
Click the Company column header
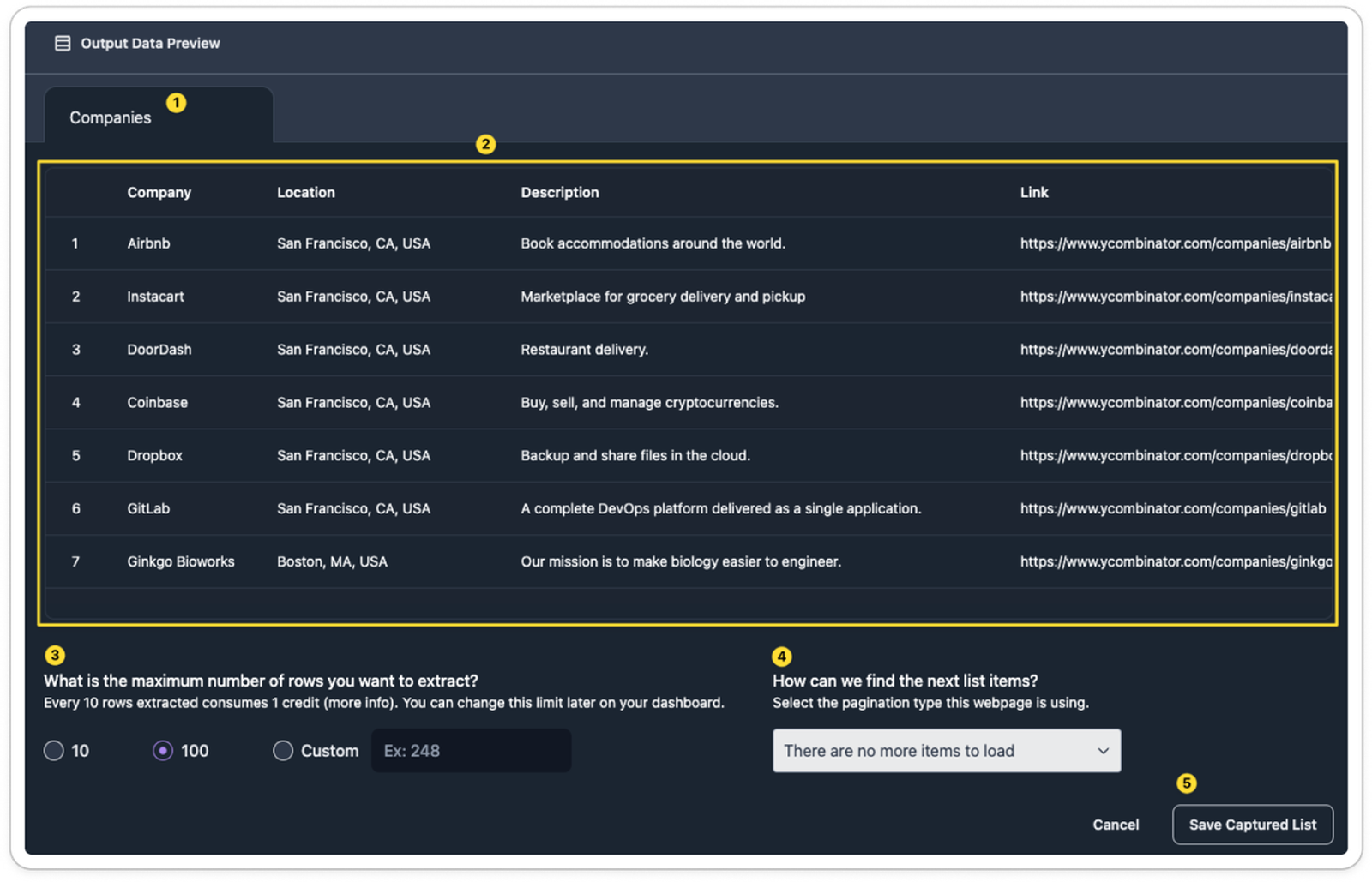159,193
